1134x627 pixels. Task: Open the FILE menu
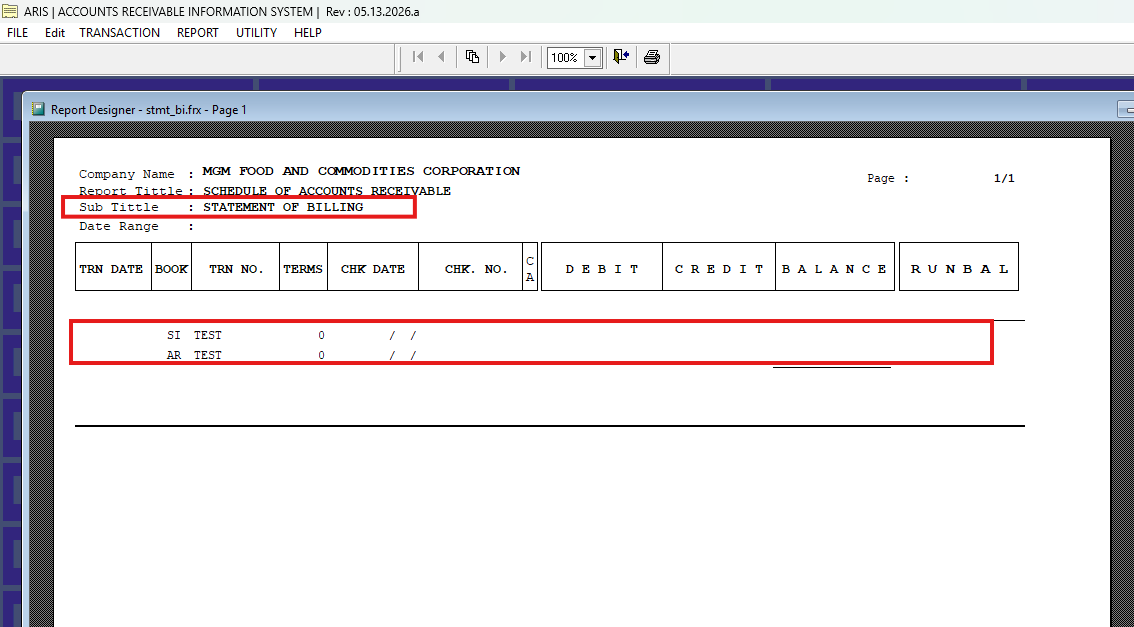tap(17, 33)
